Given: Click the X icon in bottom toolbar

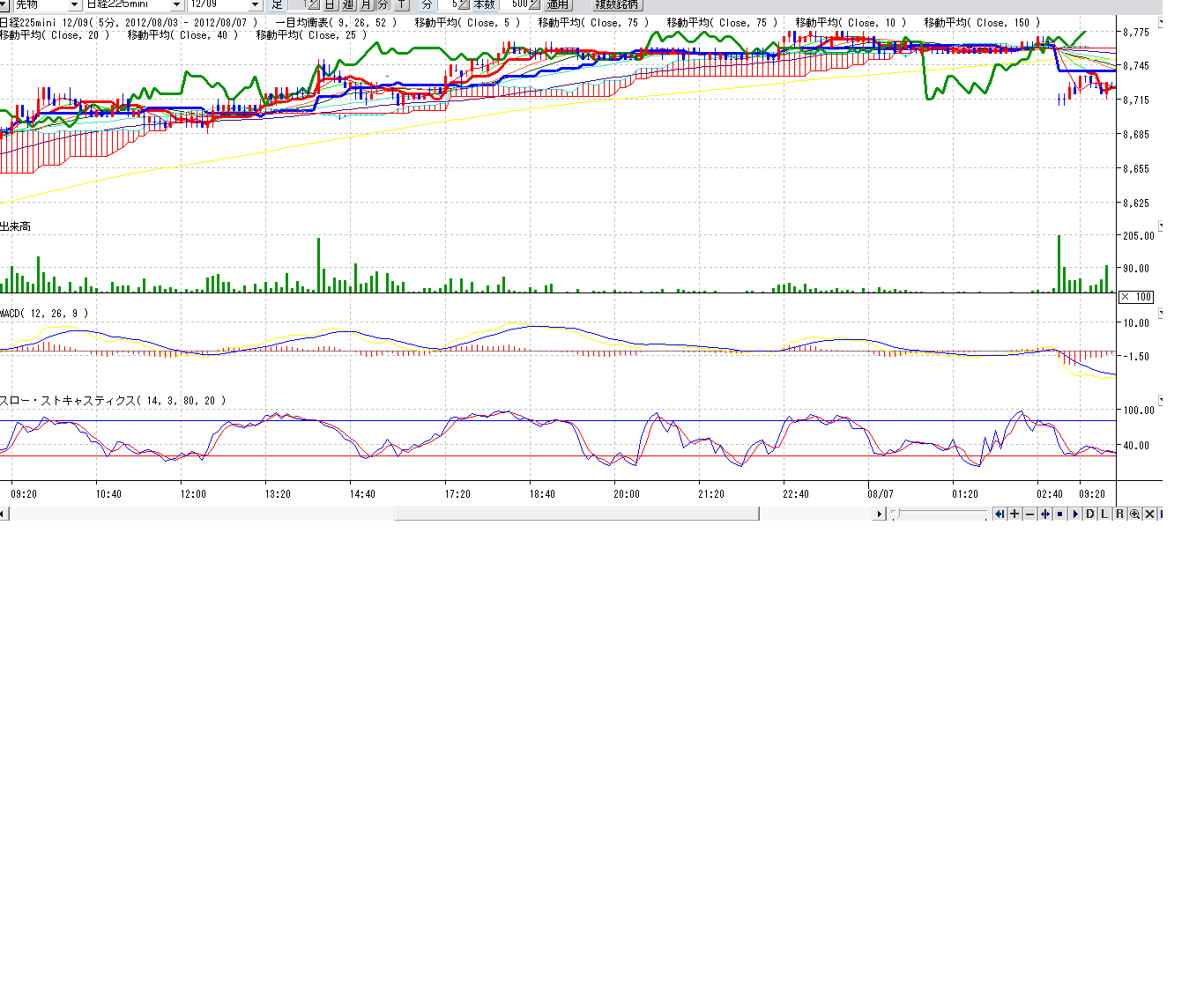Looking at the screenshot, I should click(x=1149, y=514).
